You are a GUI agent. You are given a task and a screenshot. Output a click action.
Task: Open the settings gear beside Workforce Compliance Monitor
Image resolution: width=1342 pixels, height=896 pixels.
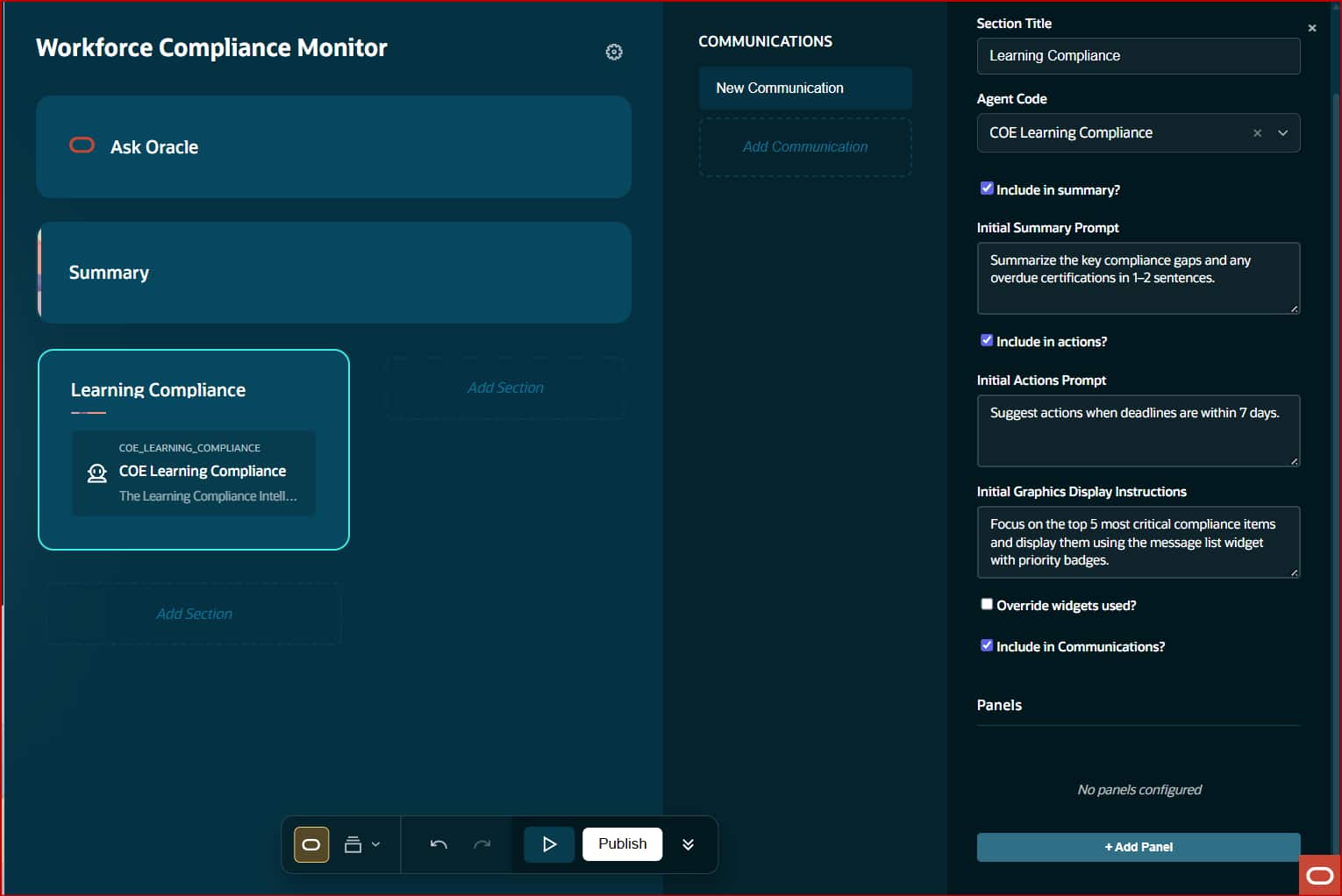point(614,52)
